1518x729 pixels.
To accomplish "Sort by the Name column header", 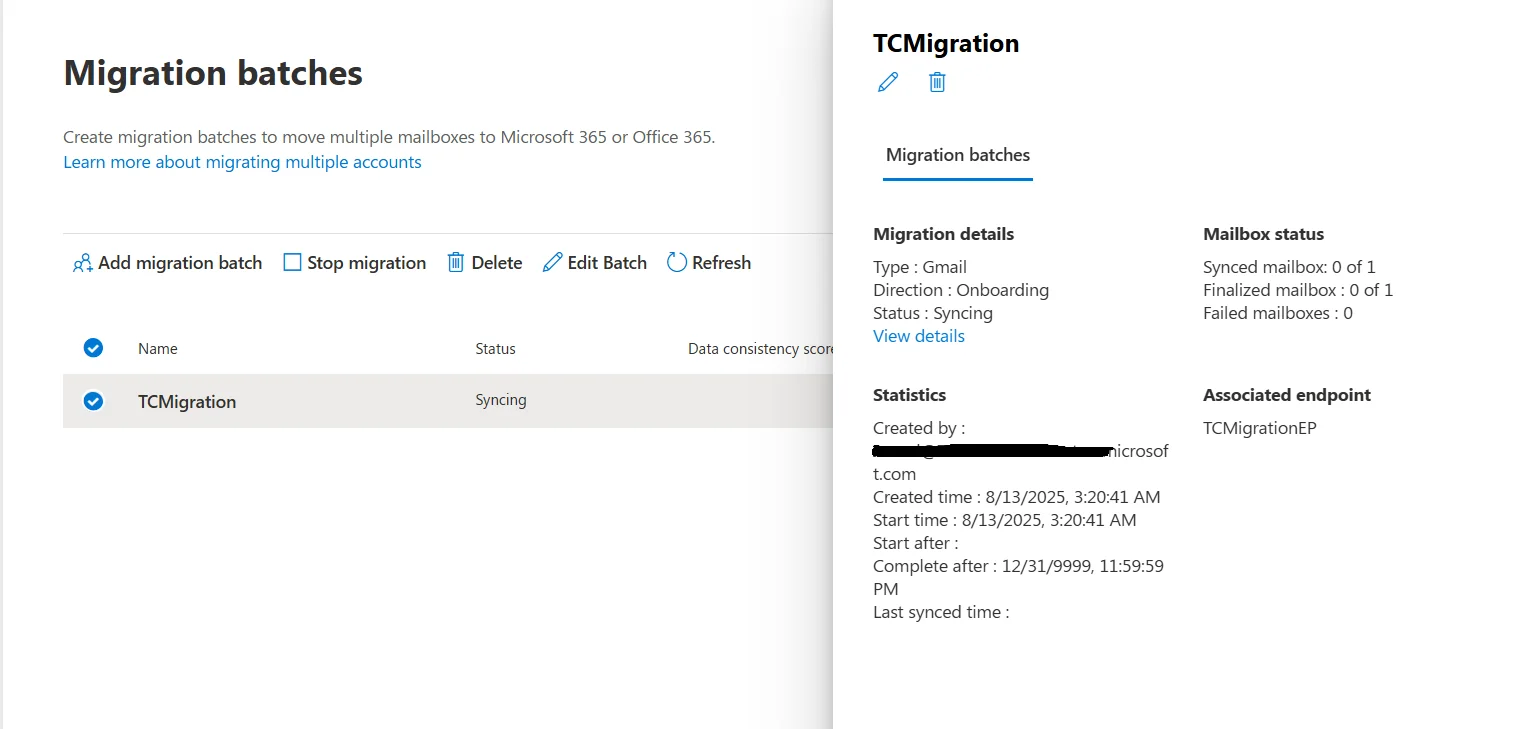I will (158, 349).
